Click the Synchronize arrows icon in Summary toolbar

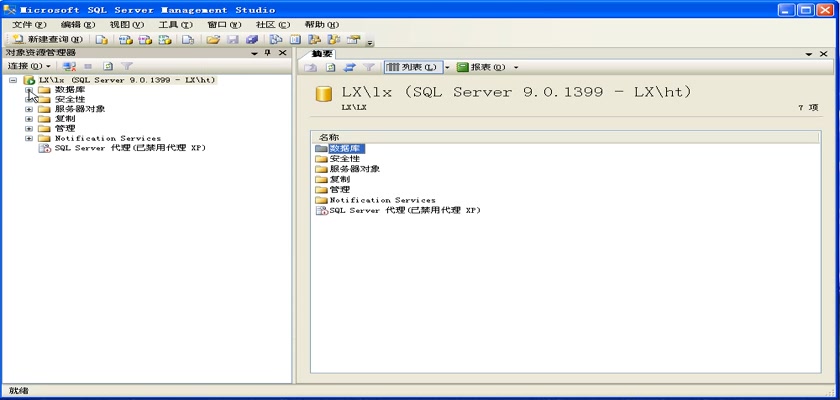349,67
